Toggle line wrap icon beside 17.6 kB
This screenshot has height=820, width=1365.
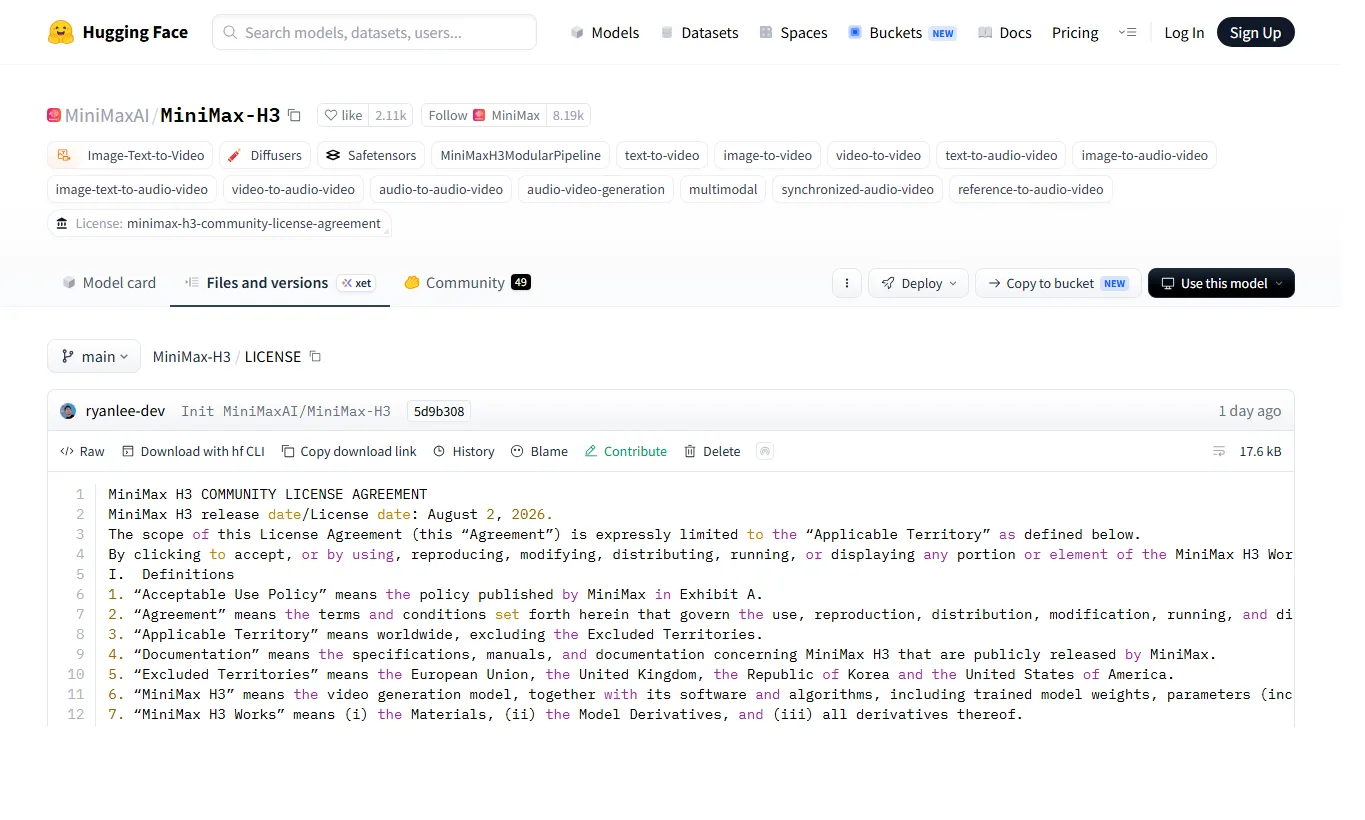[x=1219, y=451]
